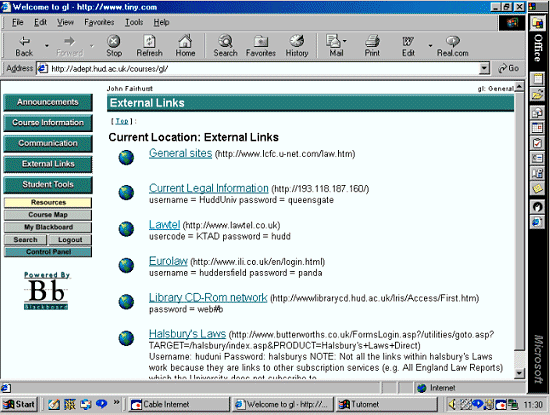Expand the Address bar dropdown arrow
The width and height of the screenshot is (550, 415).
click(484, 68)
